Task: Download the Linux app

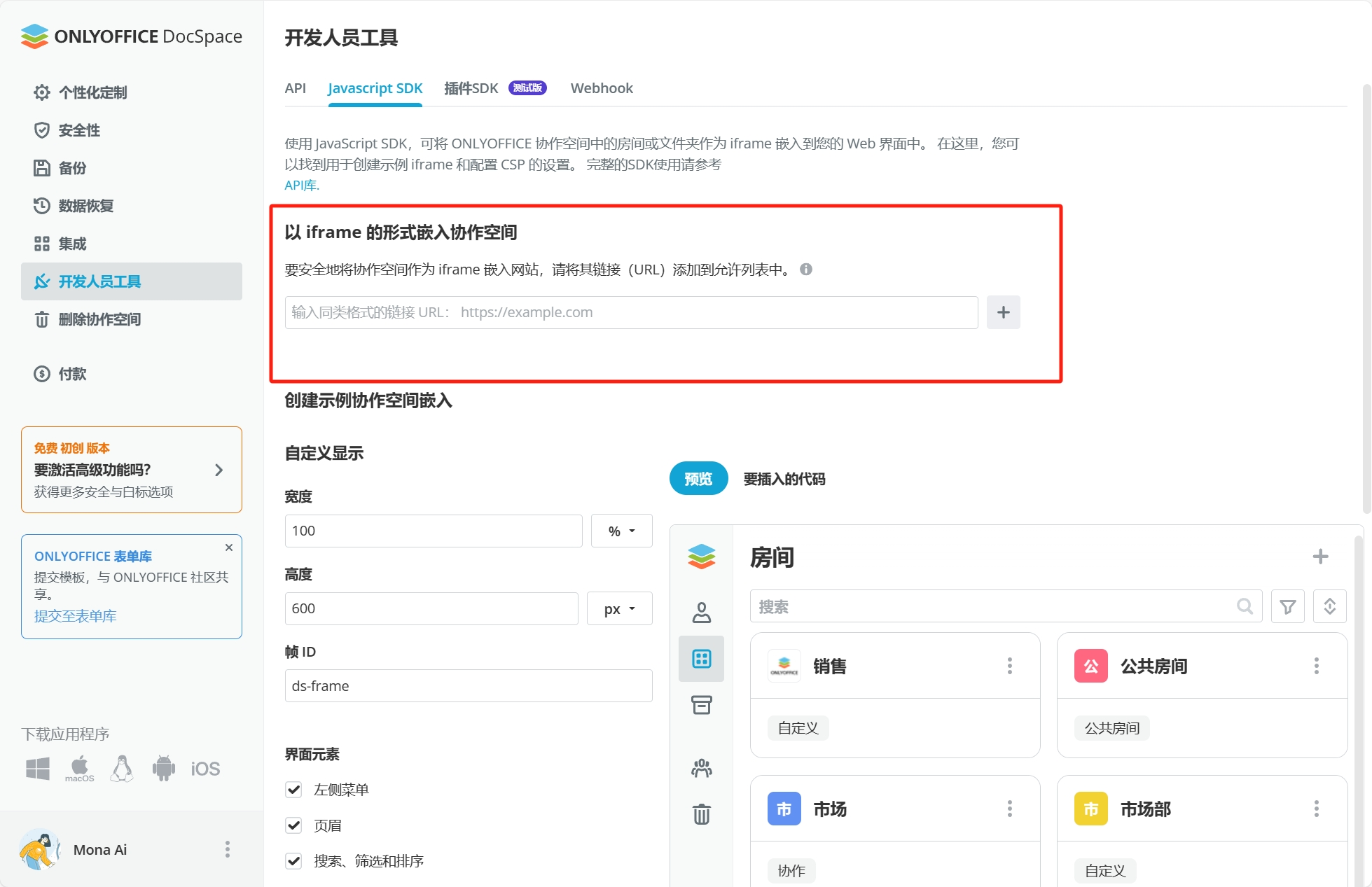Action: (x=122, y=769)
